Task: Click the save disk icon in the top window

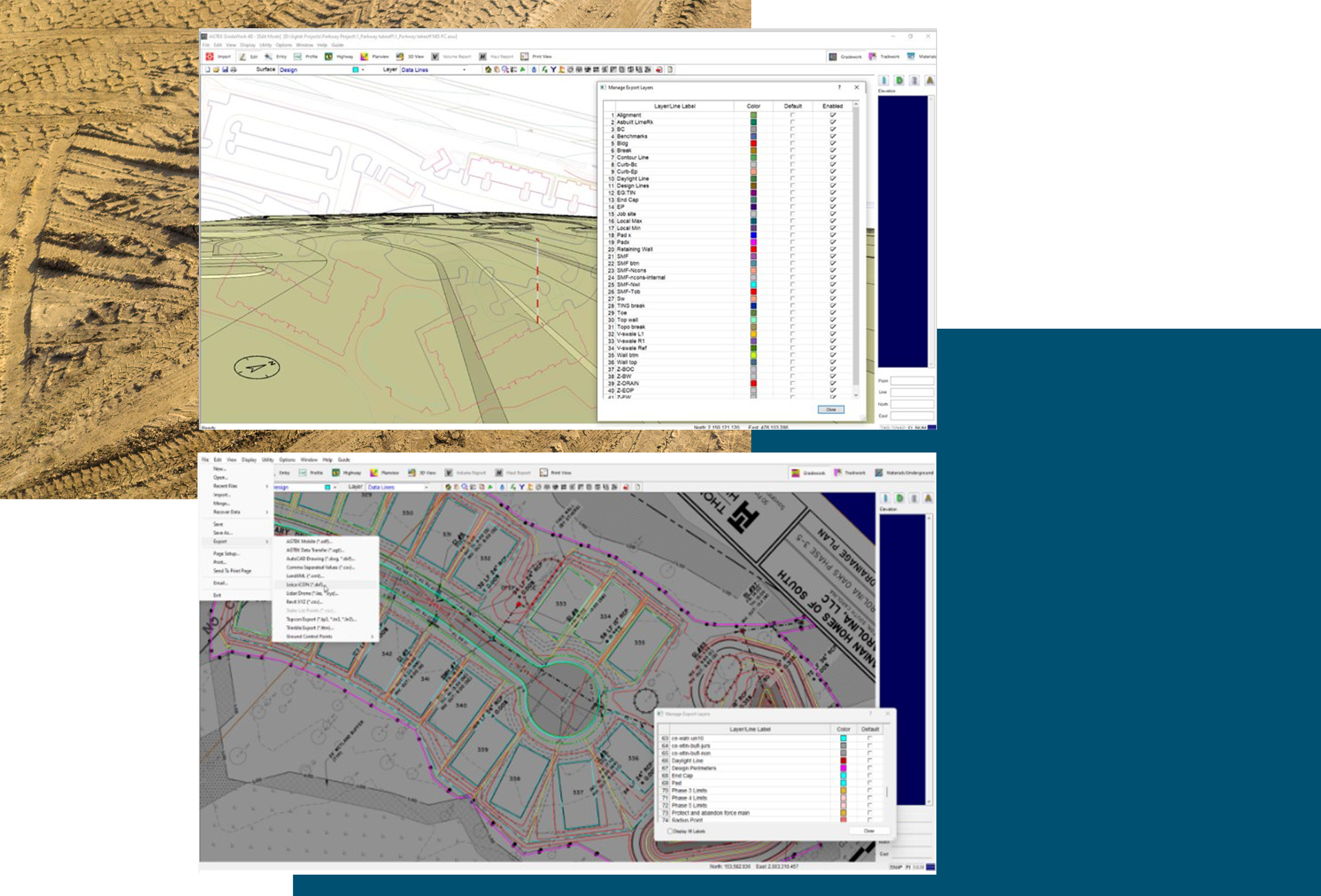Action: coord(225,69)
